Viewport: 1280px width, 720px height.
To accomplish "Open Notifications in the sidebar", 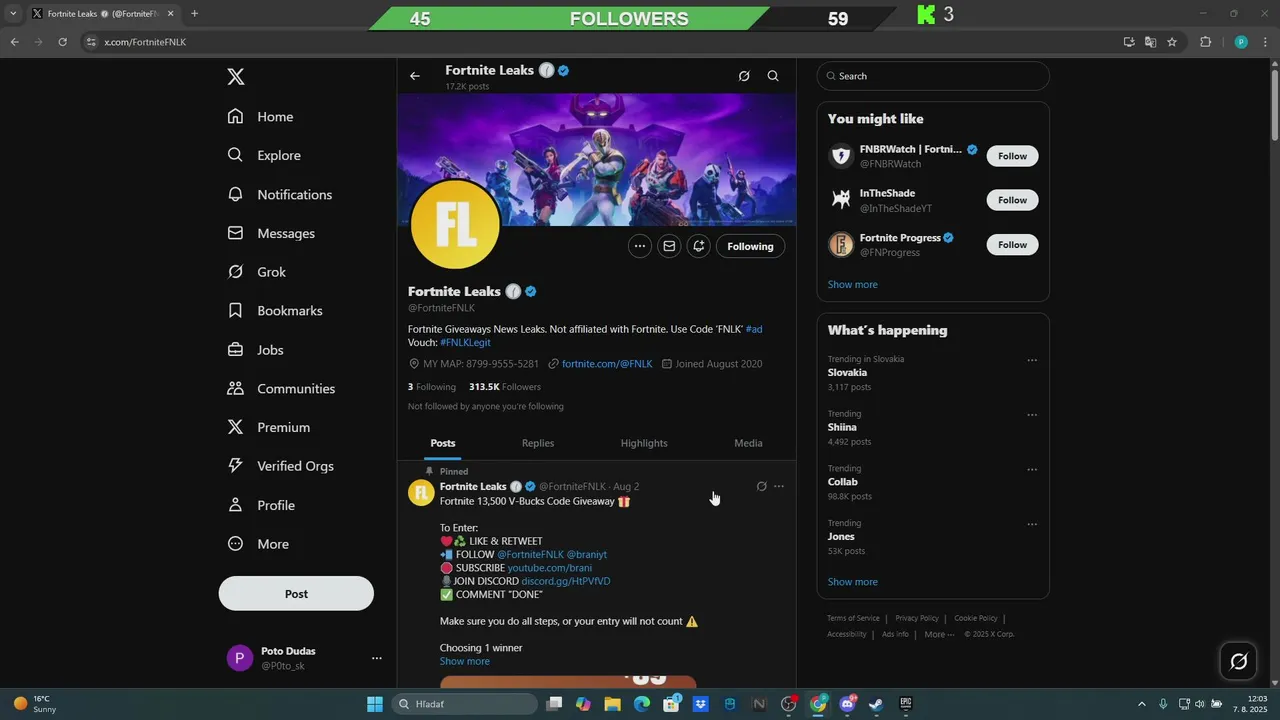I will pyautogui.click(x=279, y=195).
